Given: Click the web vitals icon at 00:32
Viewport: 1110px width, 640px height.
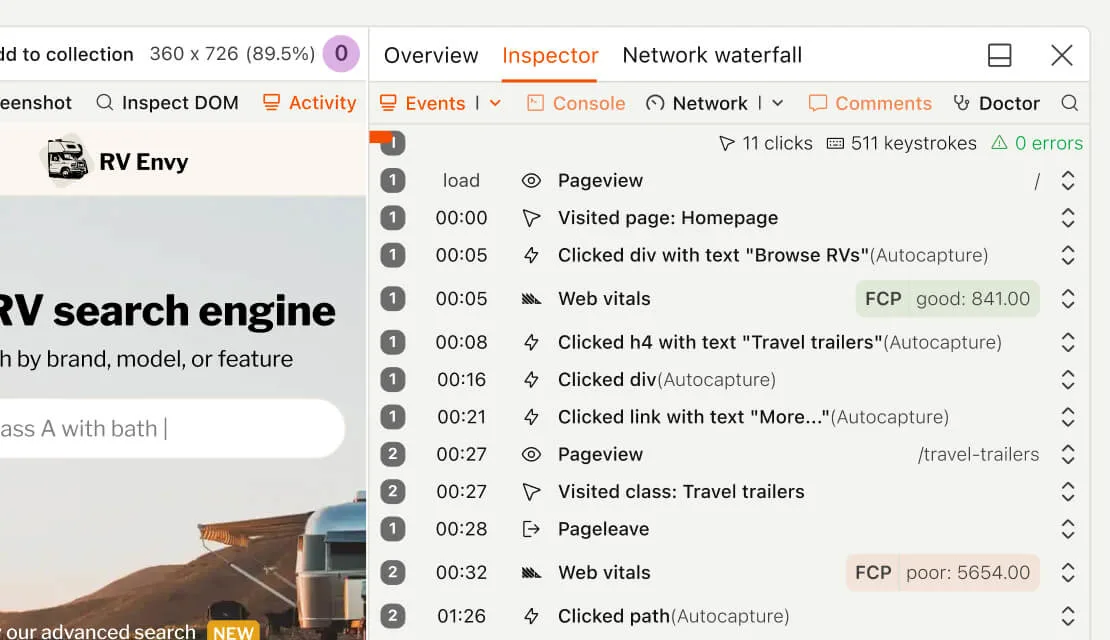Looking at the screenshot, I should coord(531,573).
